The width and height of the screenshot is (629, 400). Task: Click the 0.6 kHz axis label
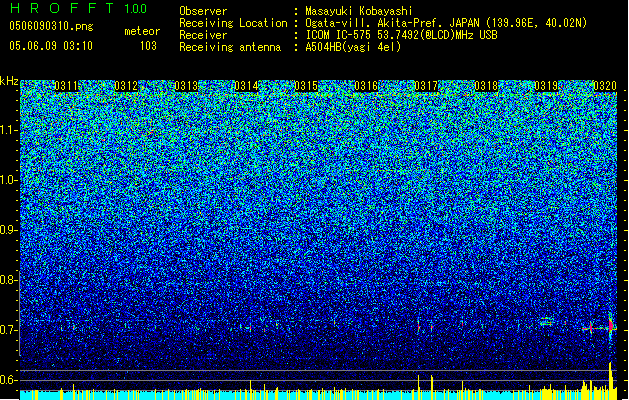coord(7,380)
